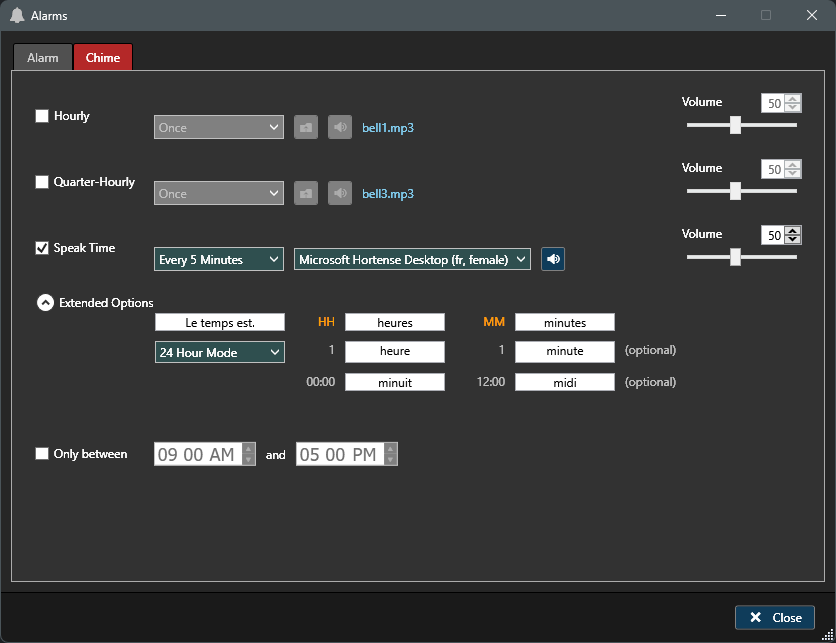This screenshot has width=836, height=643.
Task: Click the Quarter-Hourly volume slider
Action: 741,191
